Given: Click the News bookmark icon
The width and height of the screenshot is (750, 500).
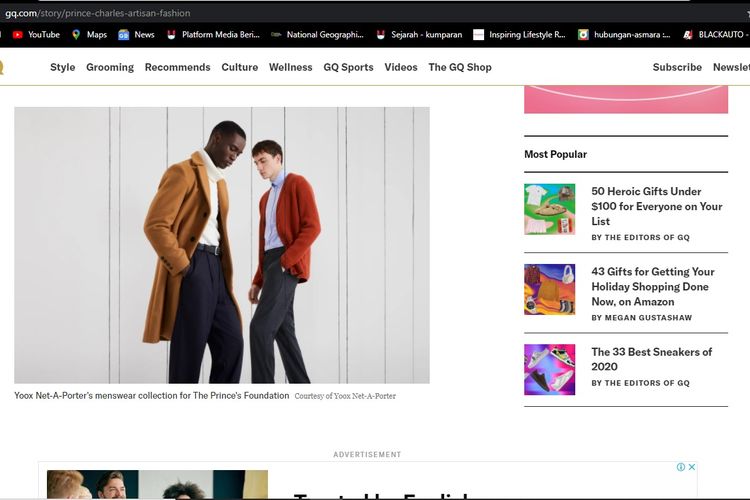Looking at the screenshot, I should click(124, 34).
